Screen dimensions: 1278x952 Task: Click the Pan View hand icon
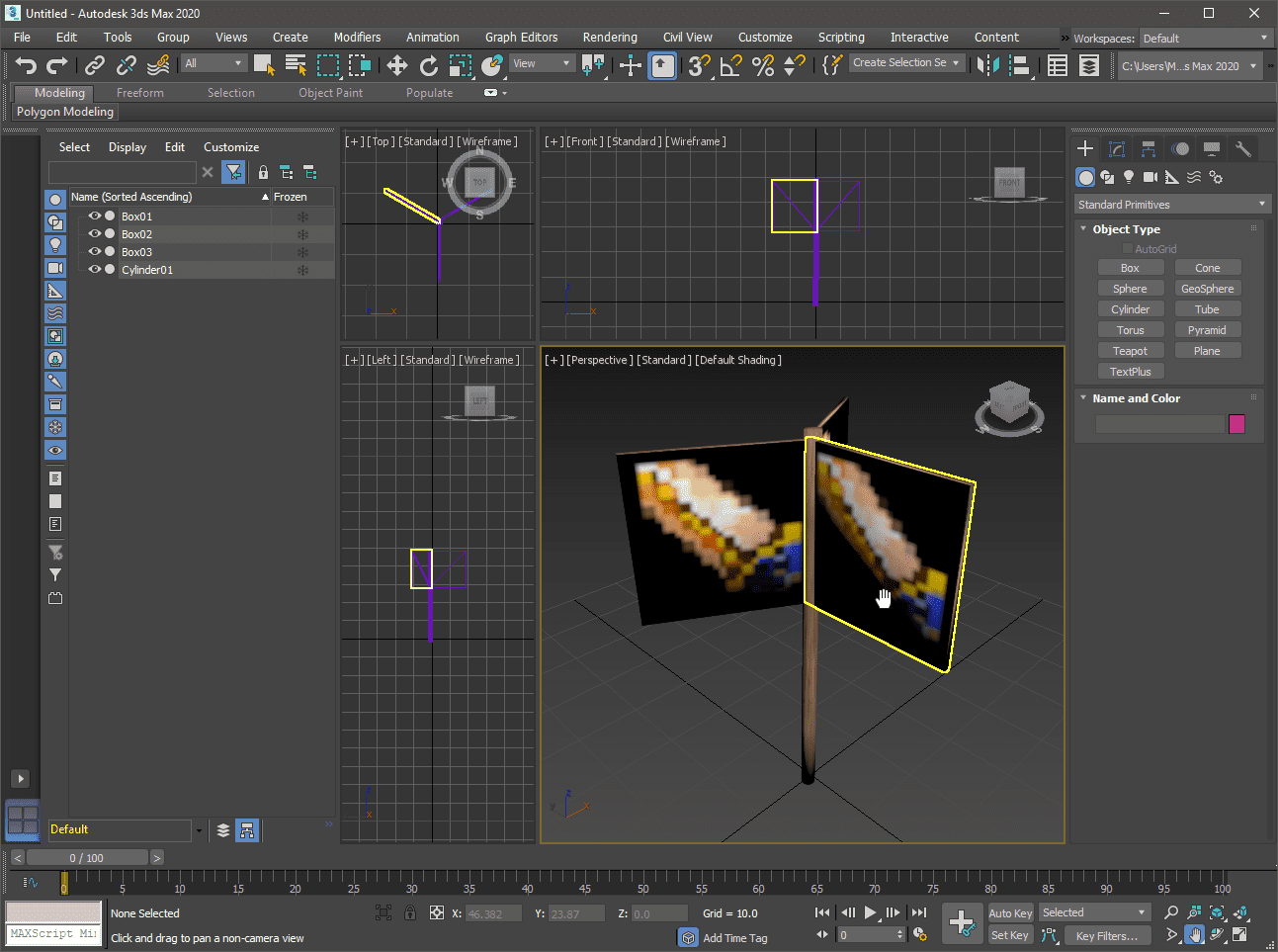1195,934
